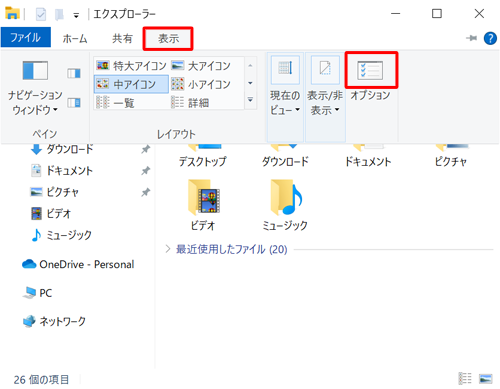This screenshot has height=389, width=500.
Task: Select the ビデオ folder icon in the file area
Action: pos(204,197)
